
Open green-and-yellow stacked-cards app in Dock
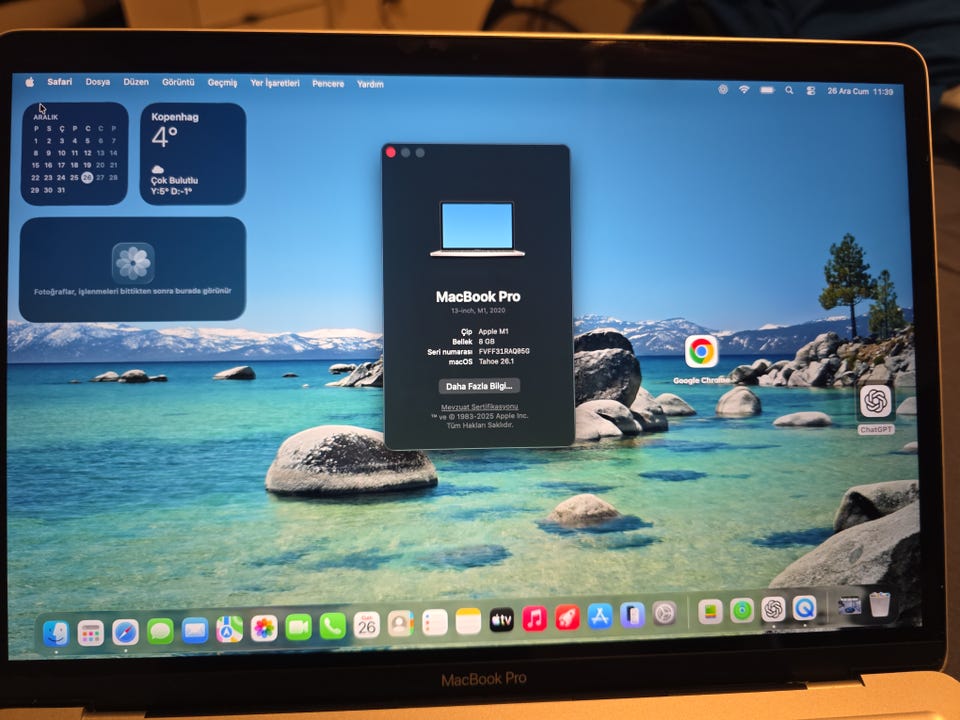pyautogui.click(x=710, y=612)
